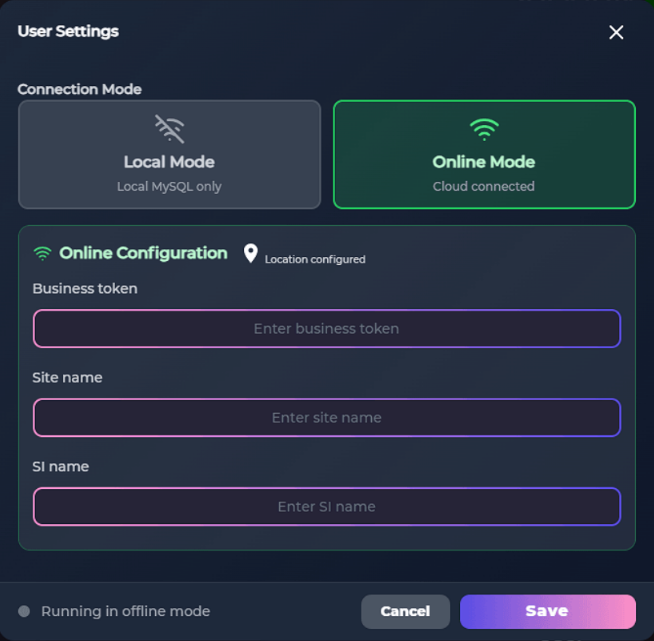Save the user settings
Image resolution: width=654 pixels, height=641 pixels.
click(547, 611)
